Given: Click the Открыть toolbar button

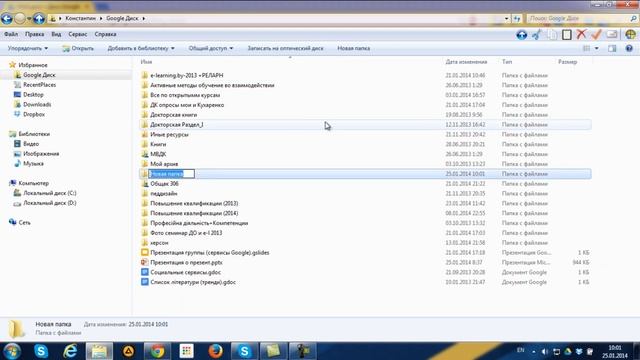Looking at the screenshot, I should (78, 48).
